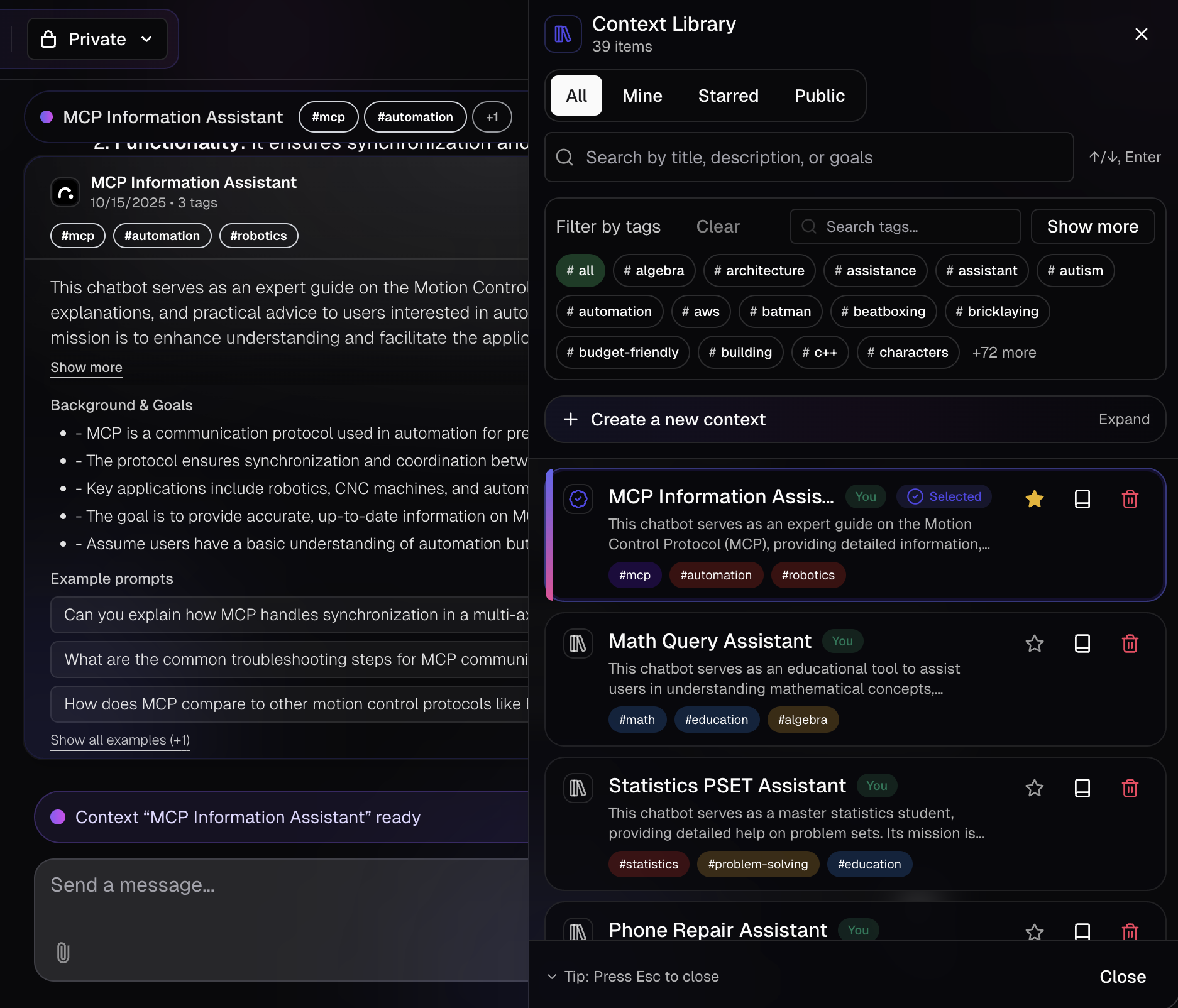Open details book icon for Phone Repair Assistant

click(x=1082, y=932)
